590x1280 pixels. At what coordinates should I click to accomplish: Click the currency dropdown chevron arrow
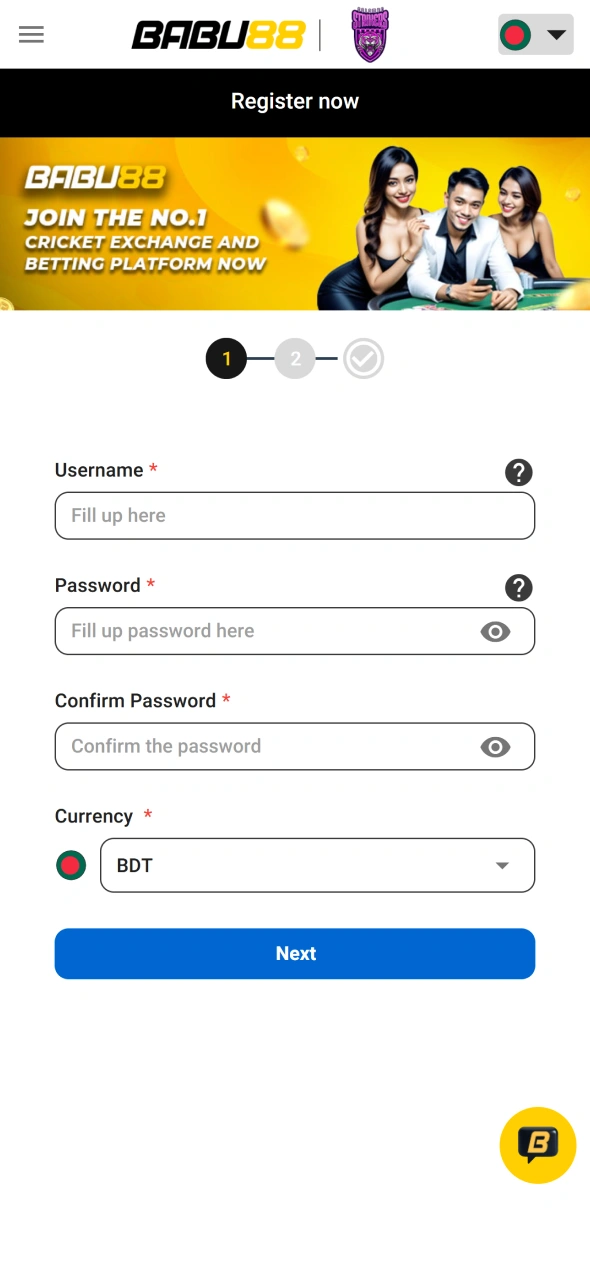tap(501, 865)
